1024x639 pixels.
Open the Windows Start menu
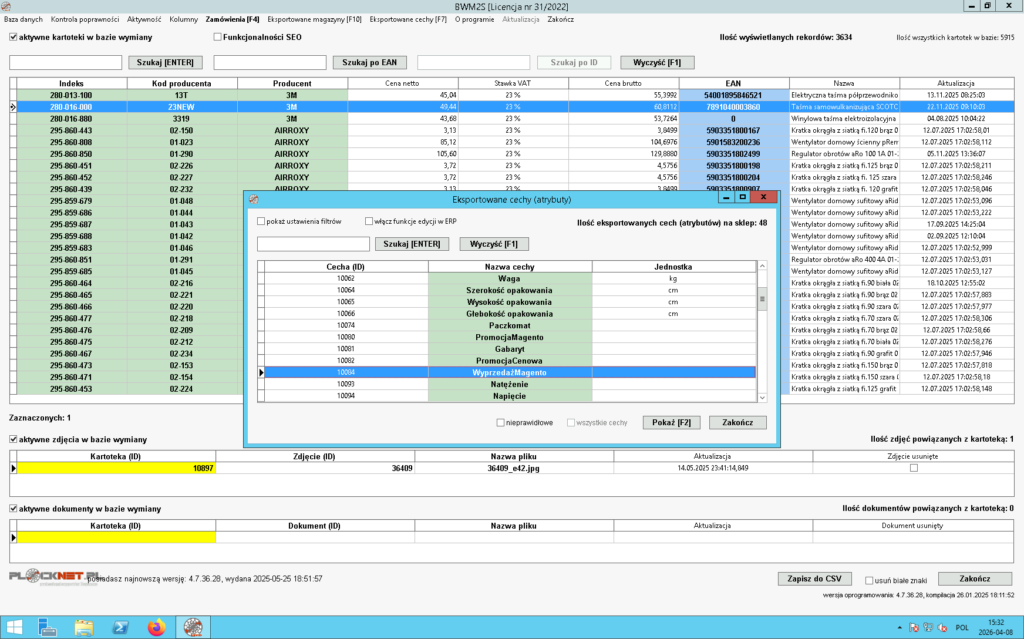15,626
